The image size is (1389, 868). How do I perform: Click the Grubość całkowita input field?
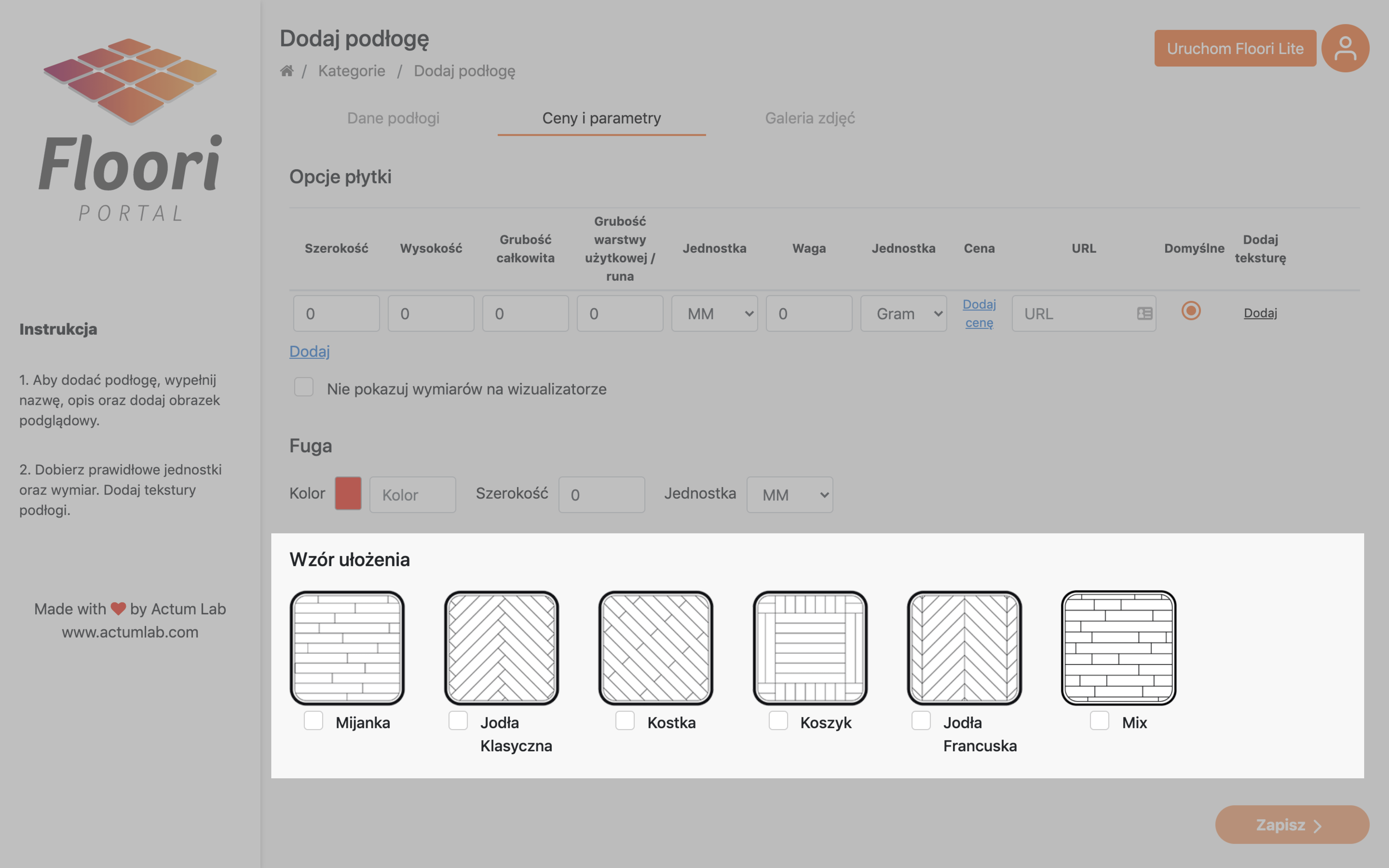click(526, 313)
